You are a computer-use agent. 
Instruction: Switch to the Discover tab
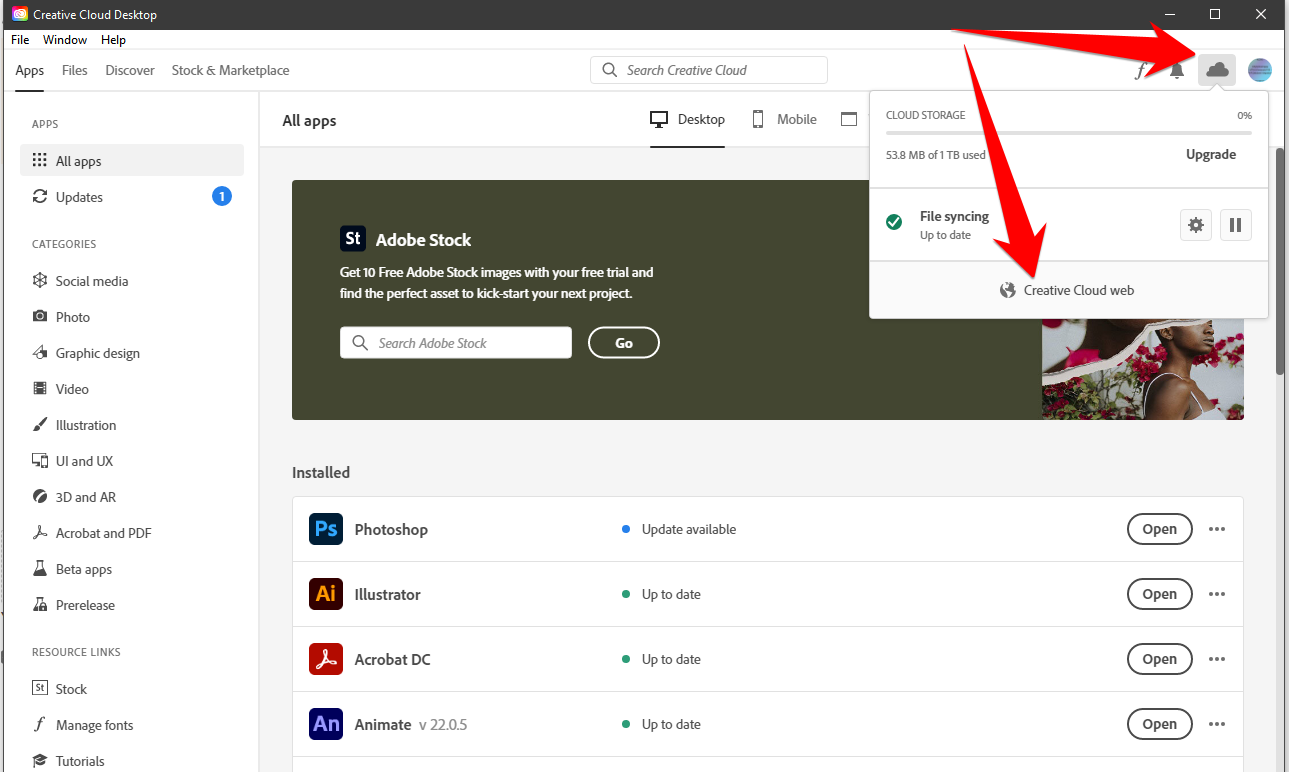tap(130, 70)
